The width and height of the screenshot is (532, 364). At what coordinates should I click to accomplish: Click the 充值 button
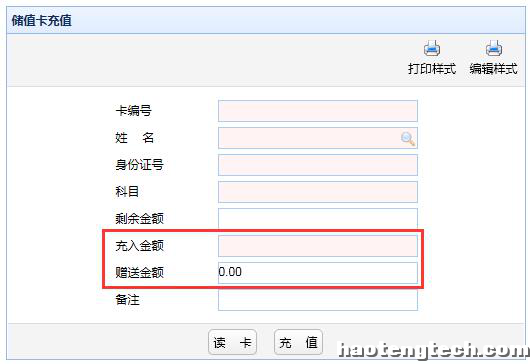[298, 342]
